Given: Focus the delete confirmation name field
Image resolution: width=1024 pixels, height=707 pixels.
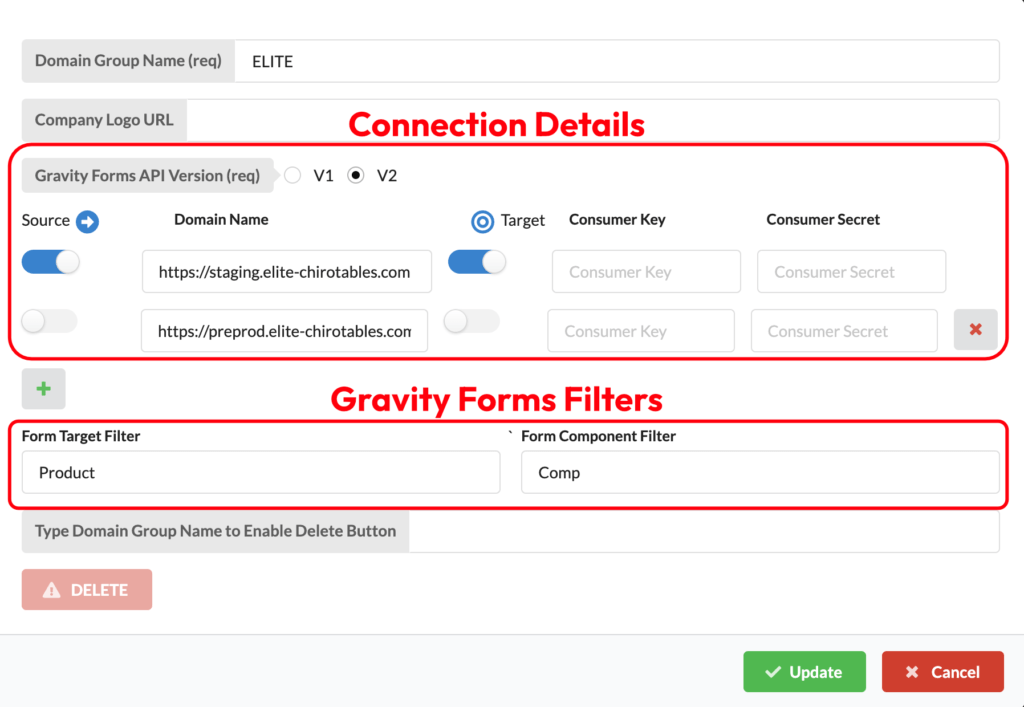Looking at the screenshot, I should coord(704,531).
